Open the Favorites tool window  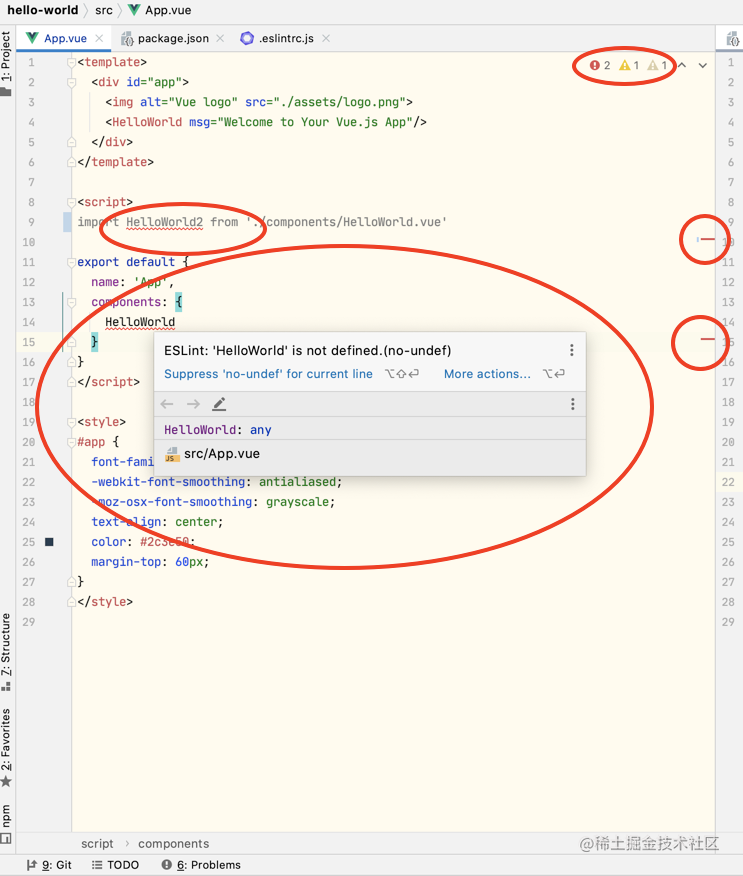point(6,747)
